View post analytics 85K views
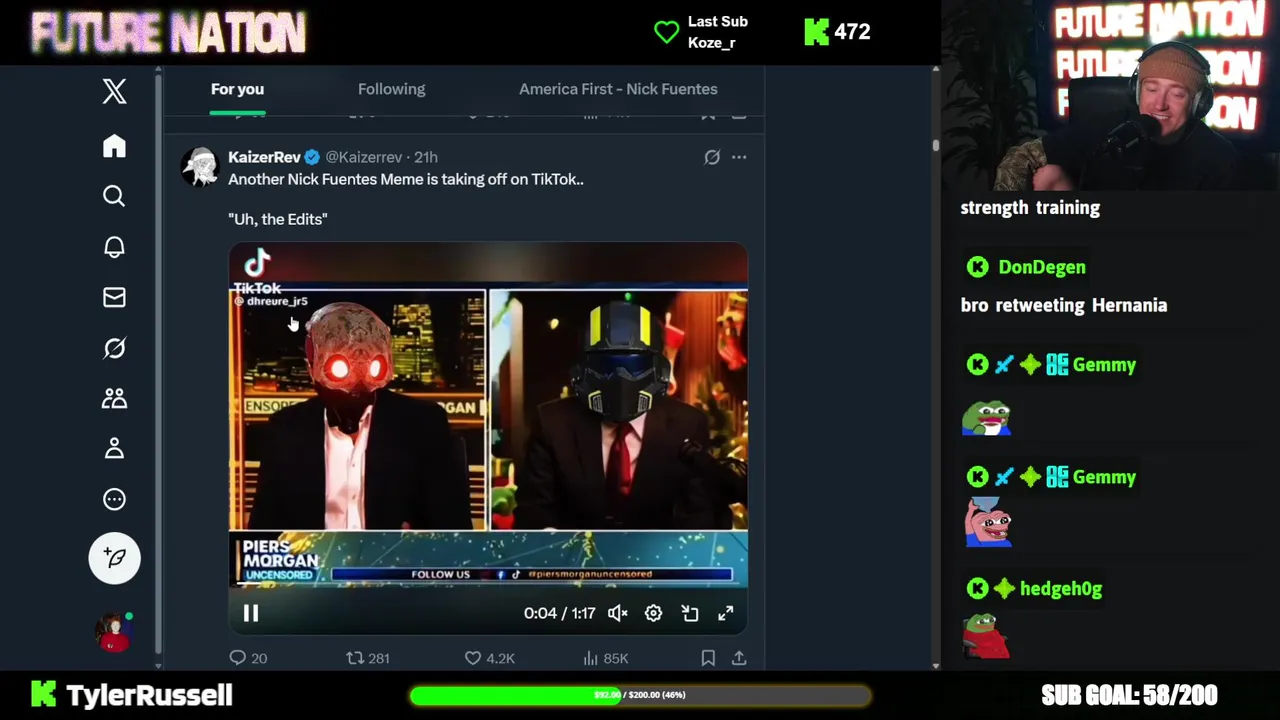The width and height of the screenshot is (1280, 720). click(606, 658)
